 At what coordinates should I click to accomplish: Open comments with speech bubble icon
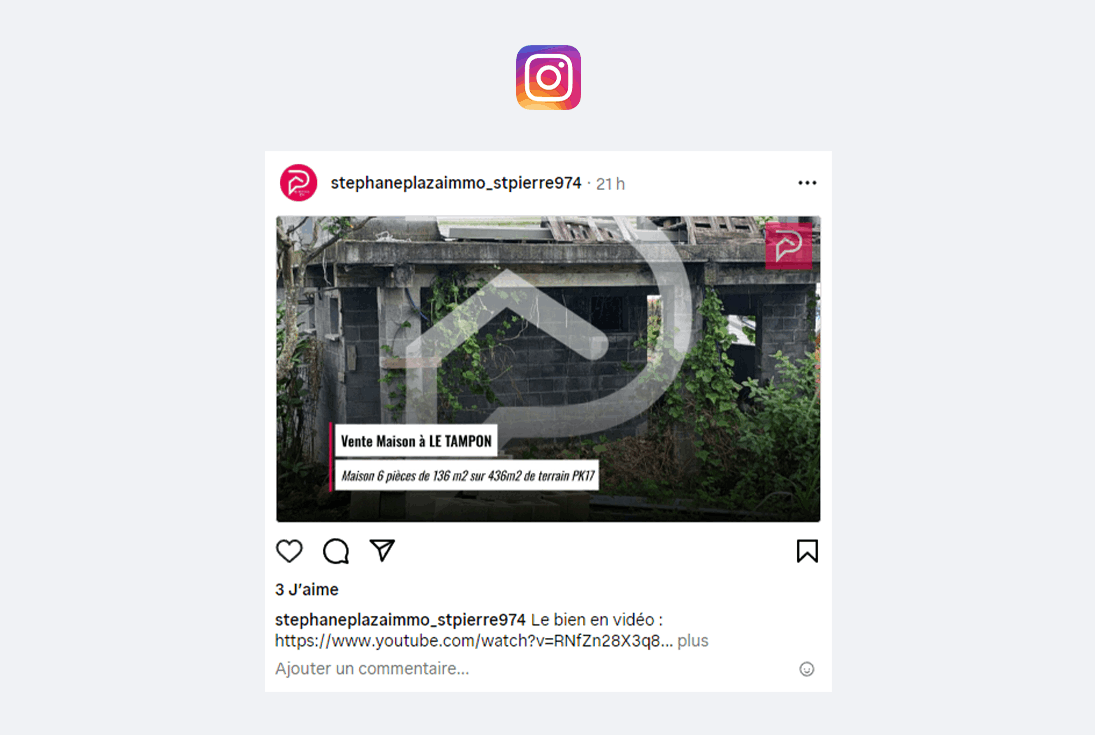[336, 551]
